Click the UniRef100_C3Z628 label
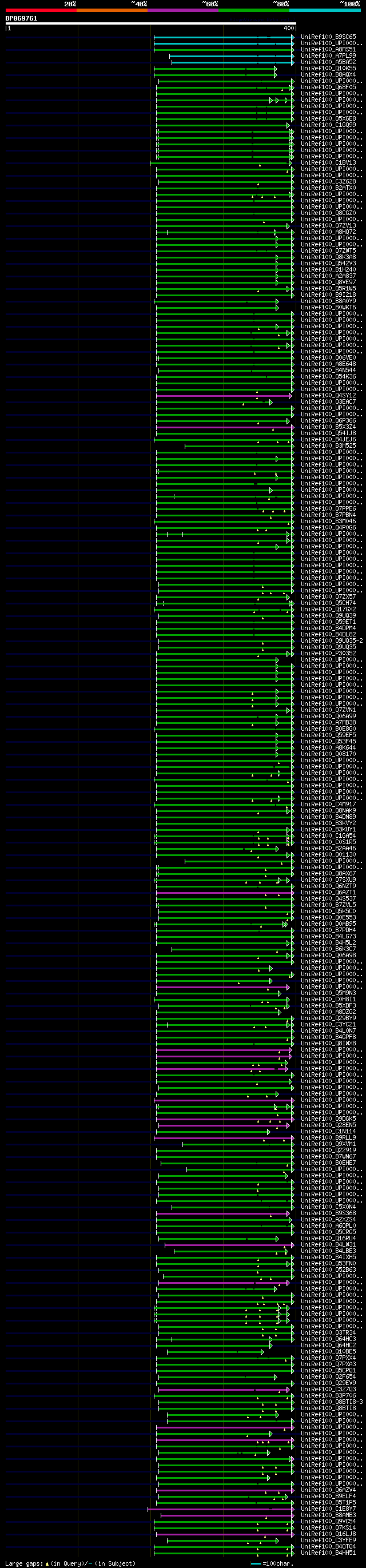 click(328, 181)
